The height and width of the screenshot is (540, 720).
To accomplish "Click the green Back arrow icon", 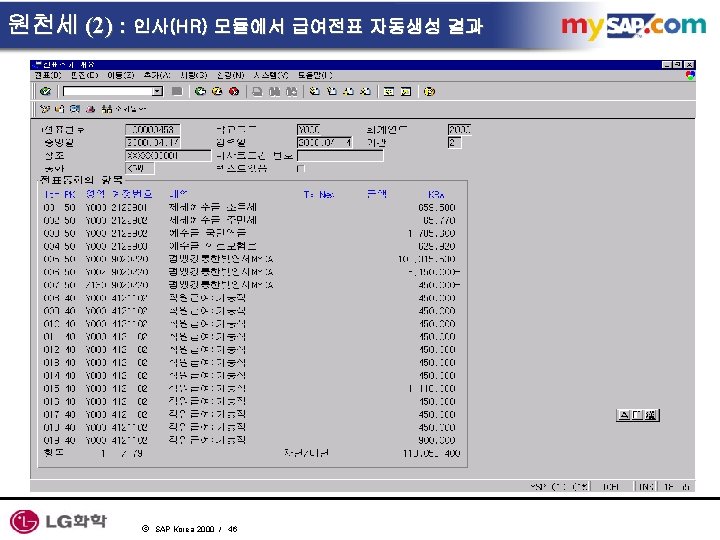I will click(x=200, y=91).
